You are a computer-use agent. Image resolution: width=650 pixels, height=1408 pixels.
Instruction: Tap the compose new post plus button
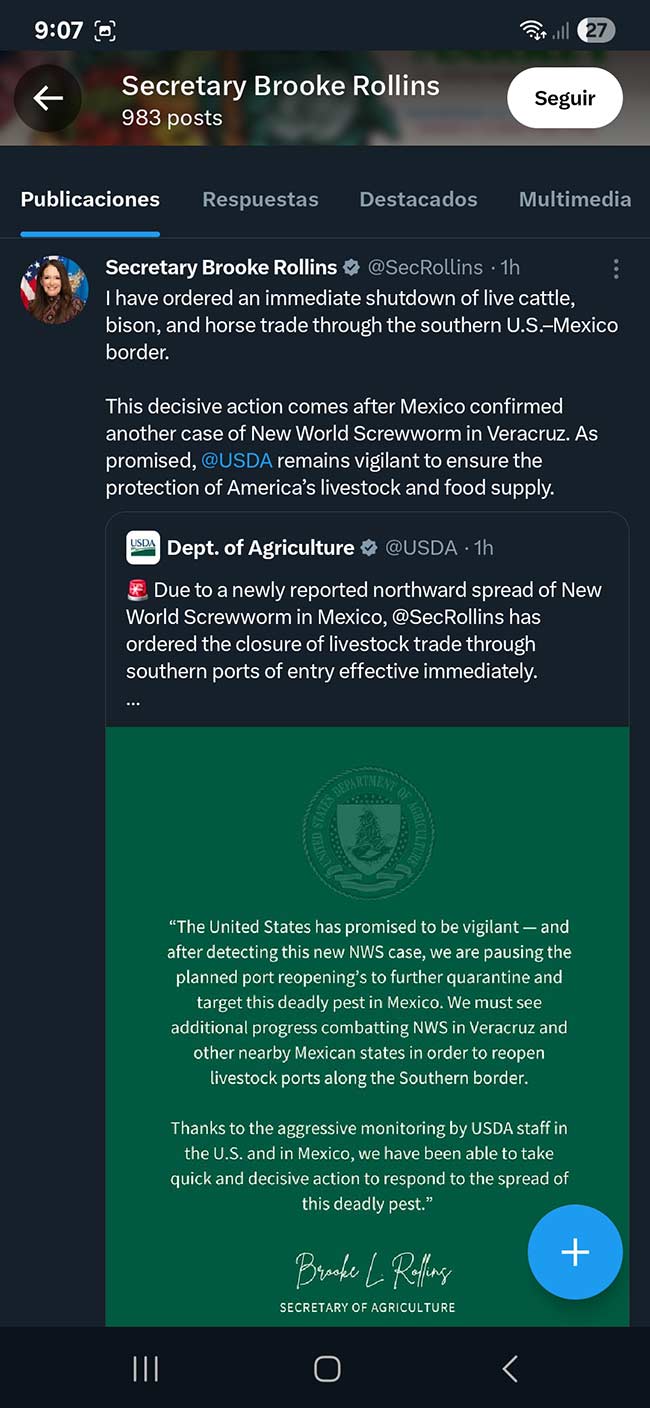coord(575,1252)
